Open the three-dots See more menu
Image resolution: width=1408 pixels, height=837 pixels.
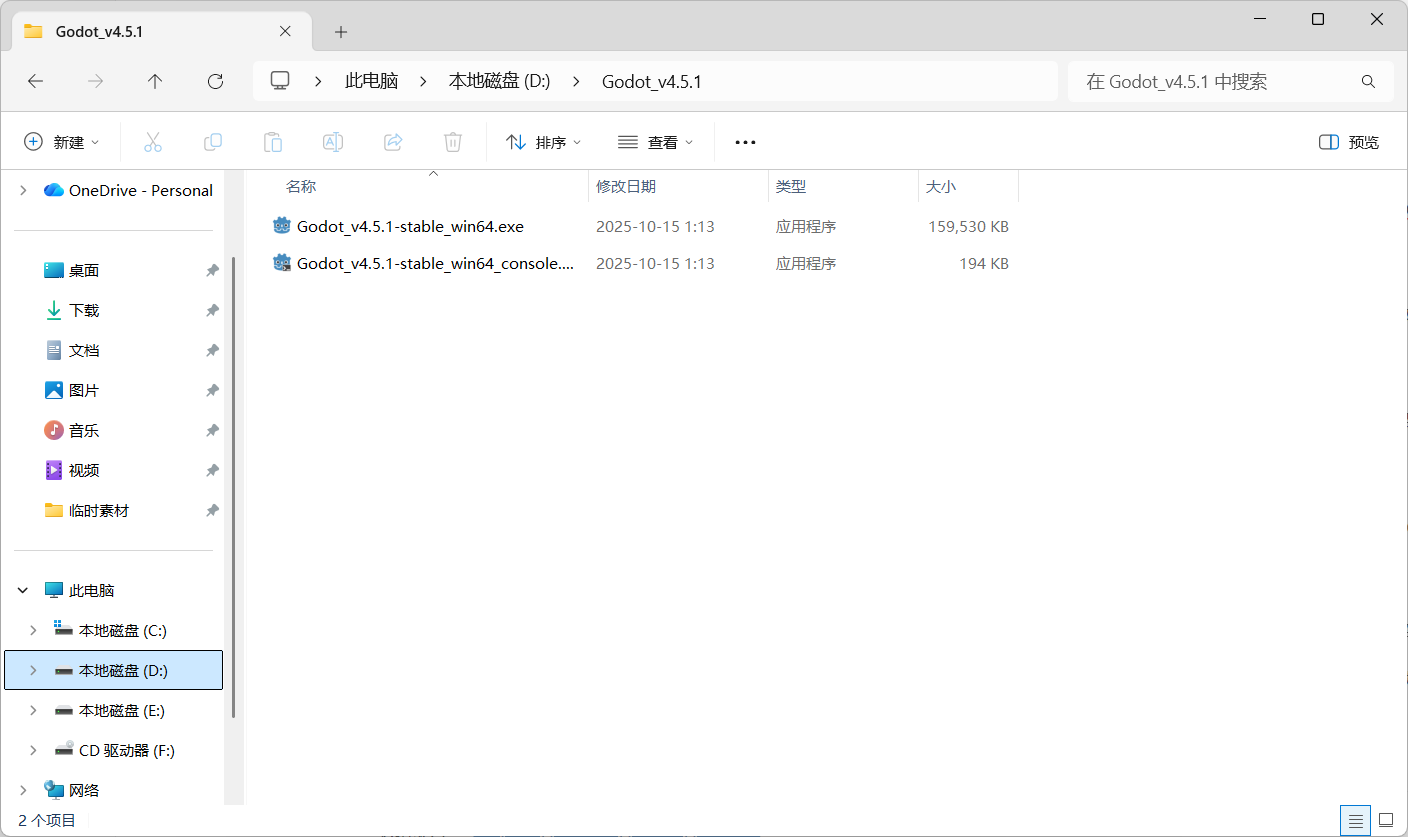point(745,142)
